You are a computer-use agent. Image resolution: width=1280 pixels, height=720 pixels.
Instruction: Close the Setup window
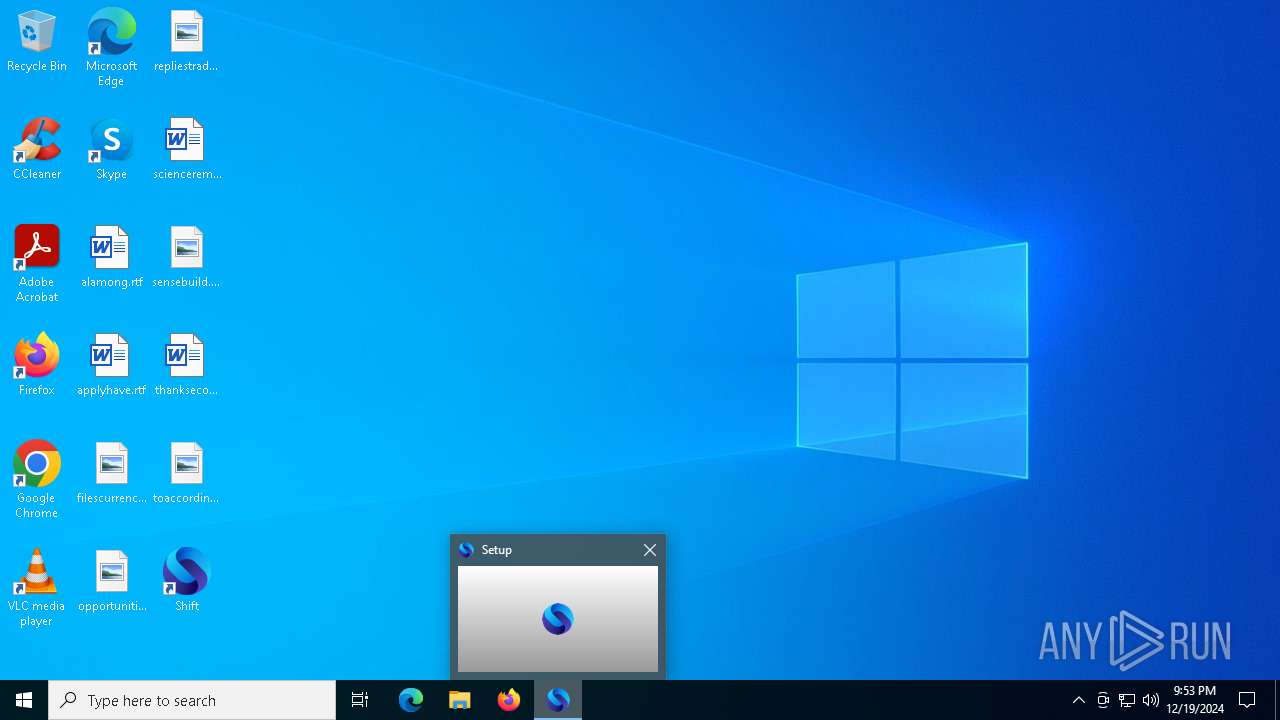pyautogui.click(x=650, y=550)
